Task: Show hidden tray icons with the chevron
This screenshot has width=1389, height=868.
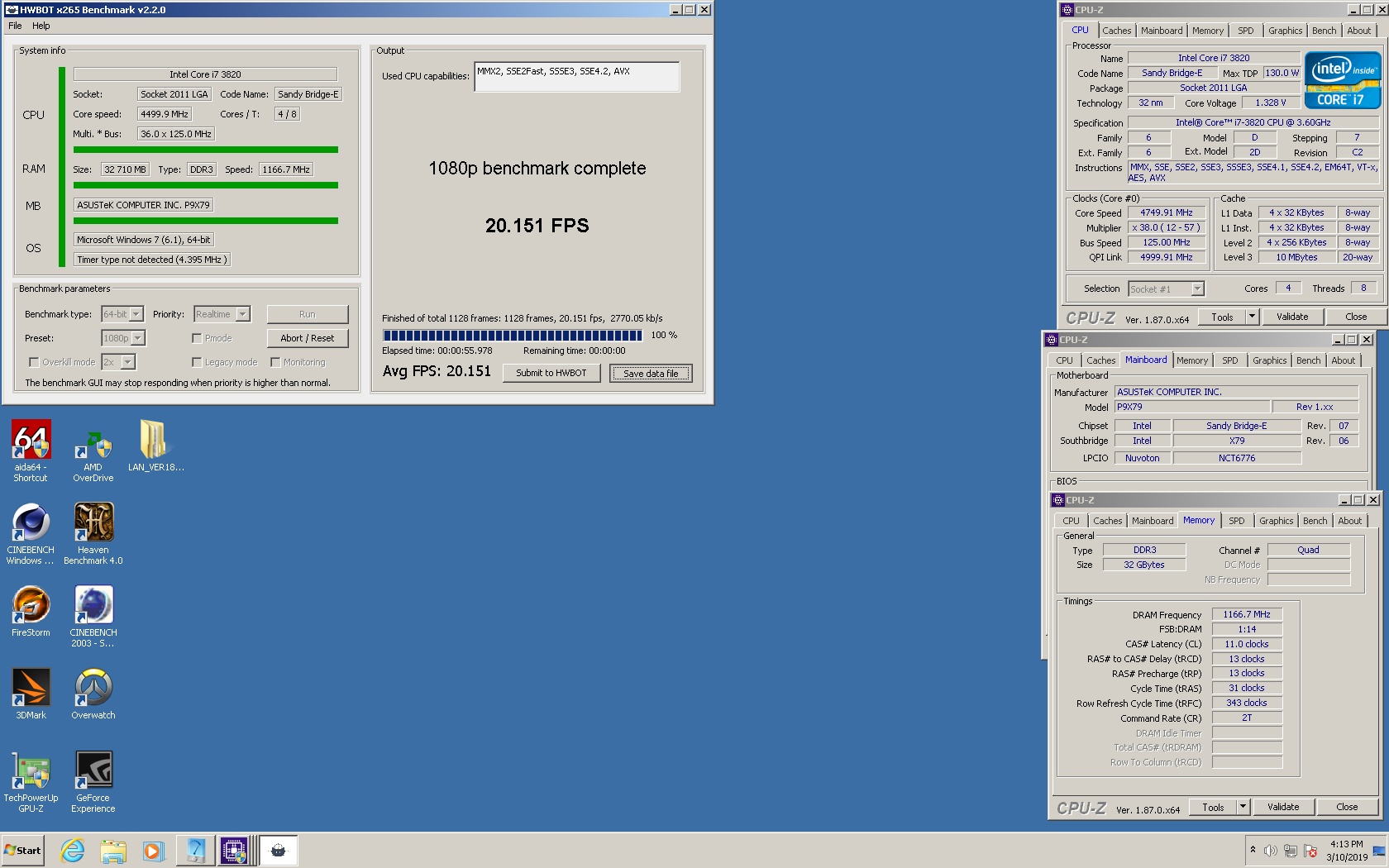Action: click(x=1253, y=850)
